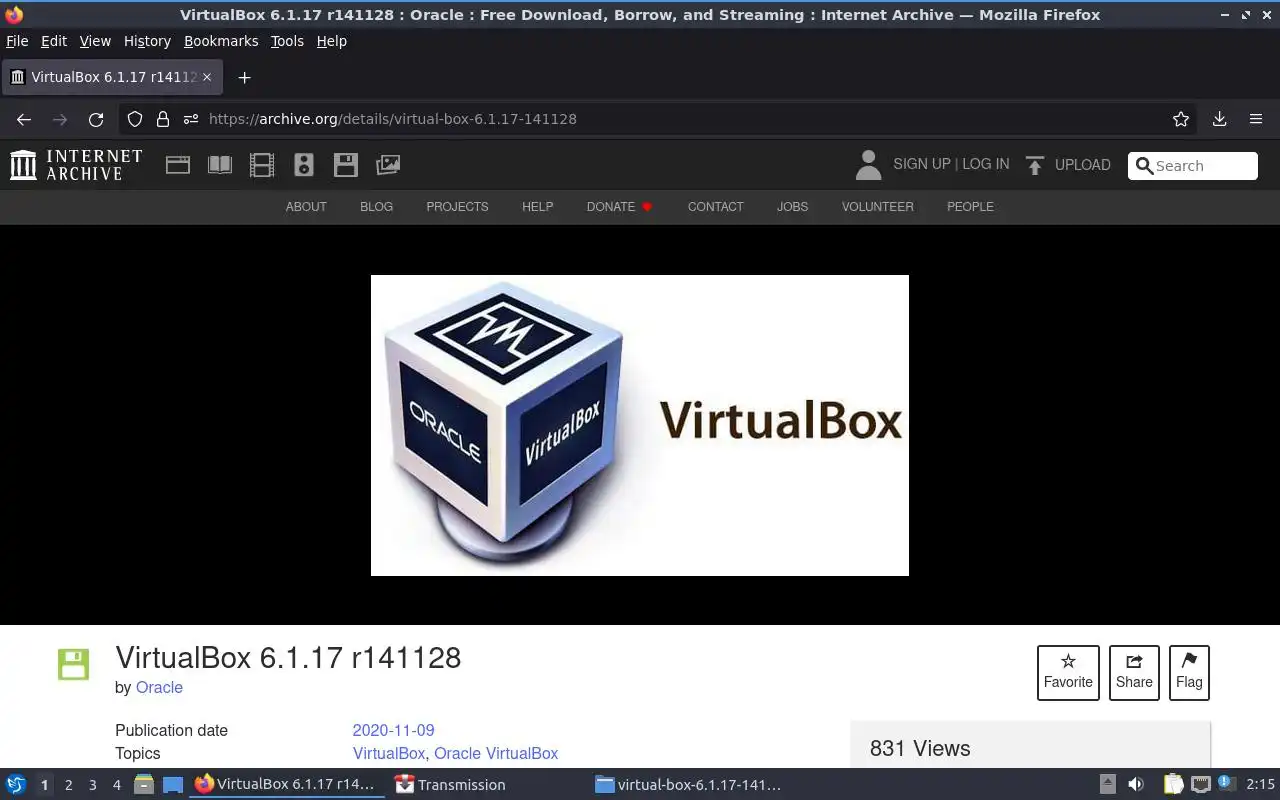Click the VirtualBox logo preview image
The height and width of the screenshot is (800, 1280).
click(640, 425)
